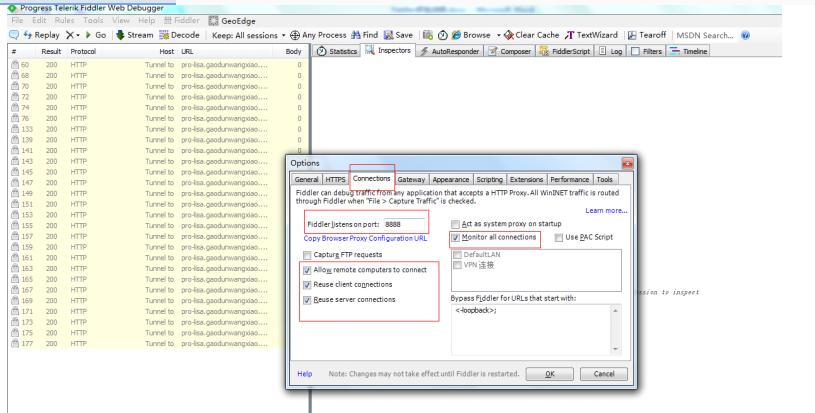Image resolution: width=815 pixels, height=413 pixels.
Task: Click the comment speech bubble icon in toolbar
Action: (x=14, y=35)
